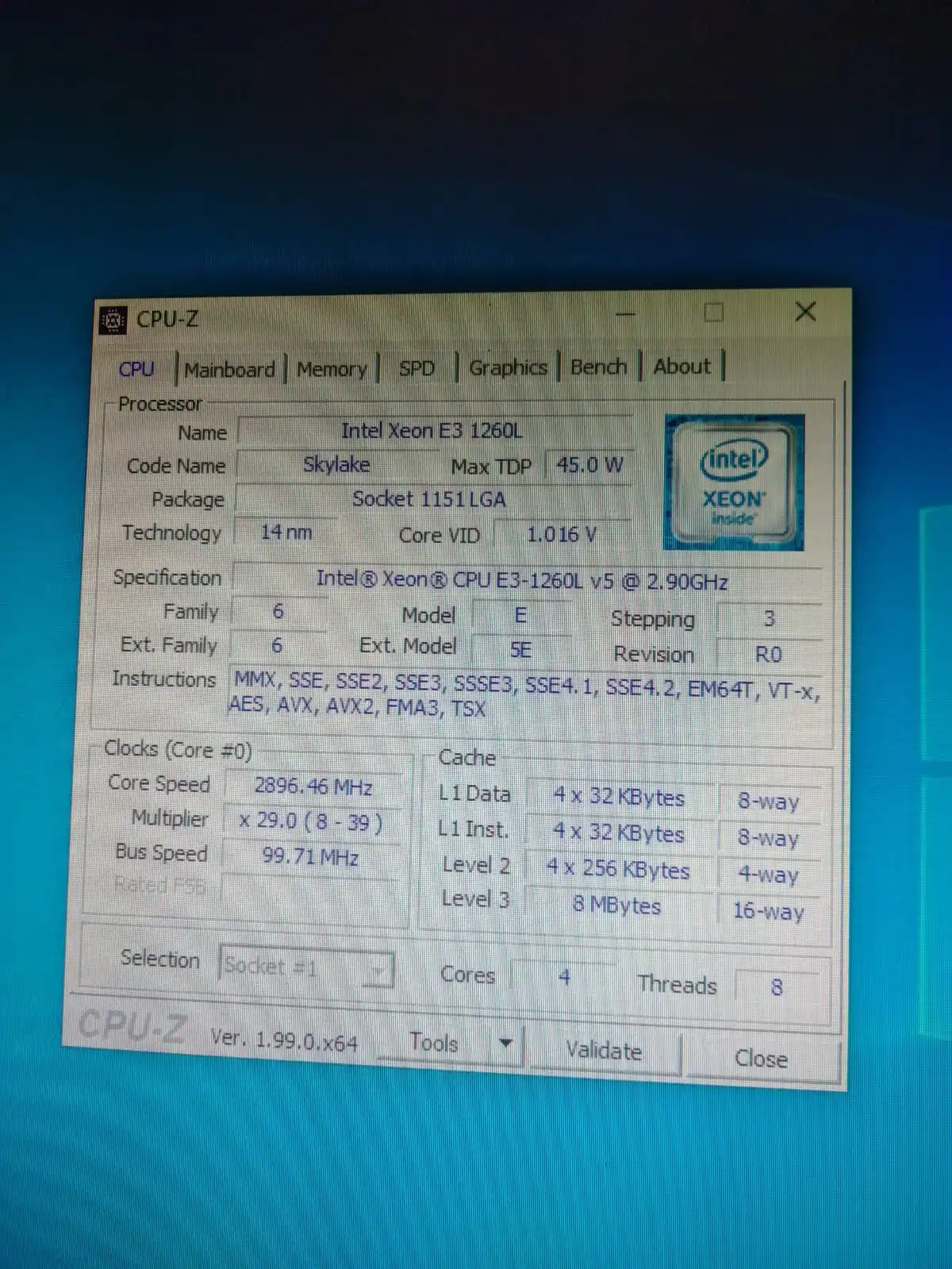Click the Core Speed value 2896.46 MHz

point(313,786)
